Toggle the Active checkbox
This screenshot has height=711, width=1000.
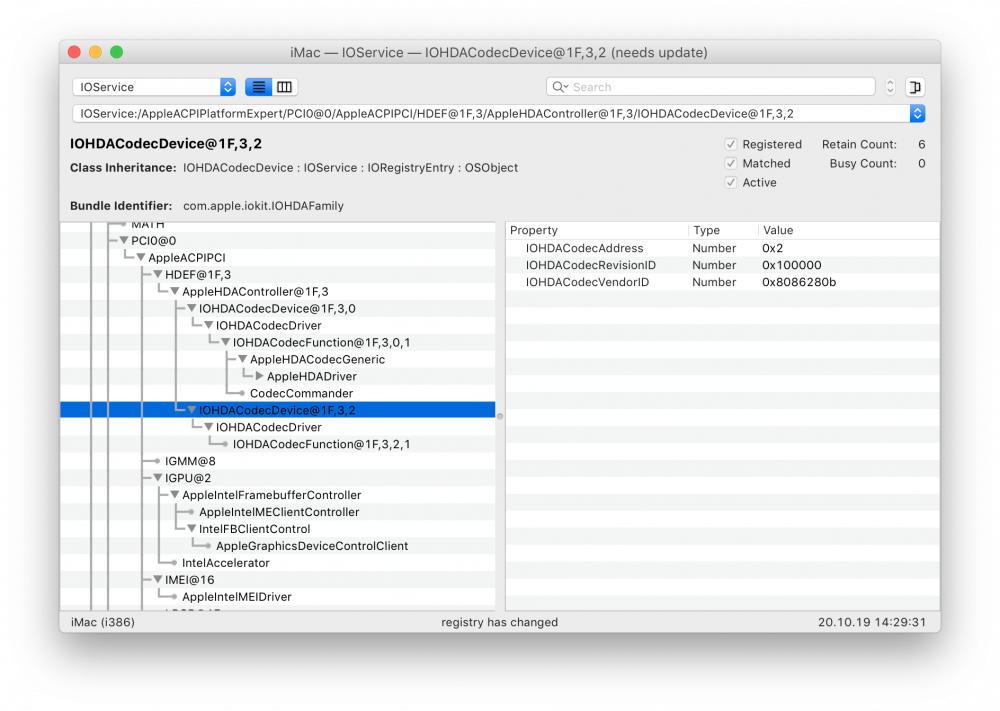point(731,182)
